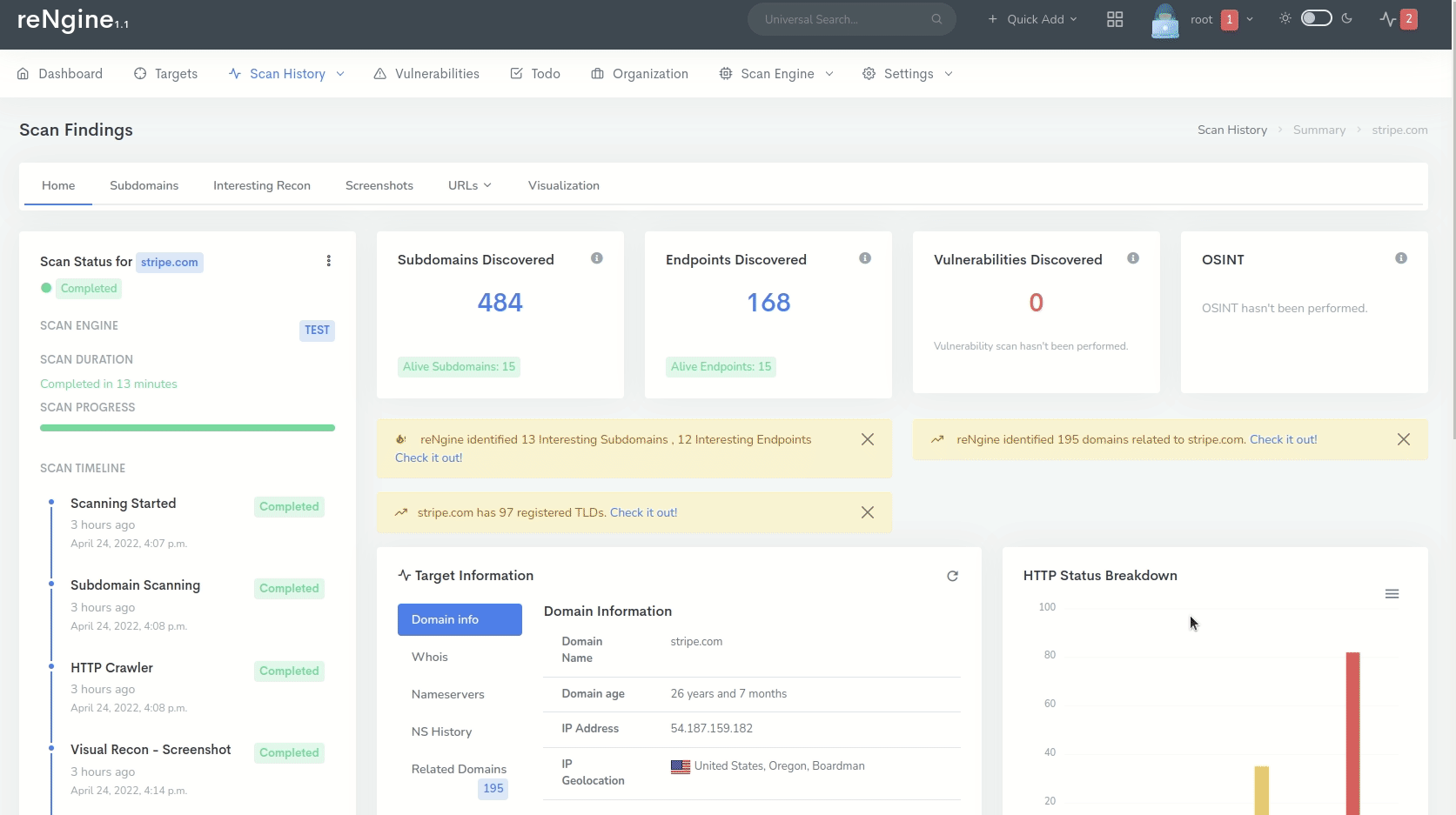The image size is (1456, 815).
Task: Click the stripe.com target badge link
Action: click(x=169, y=262)
